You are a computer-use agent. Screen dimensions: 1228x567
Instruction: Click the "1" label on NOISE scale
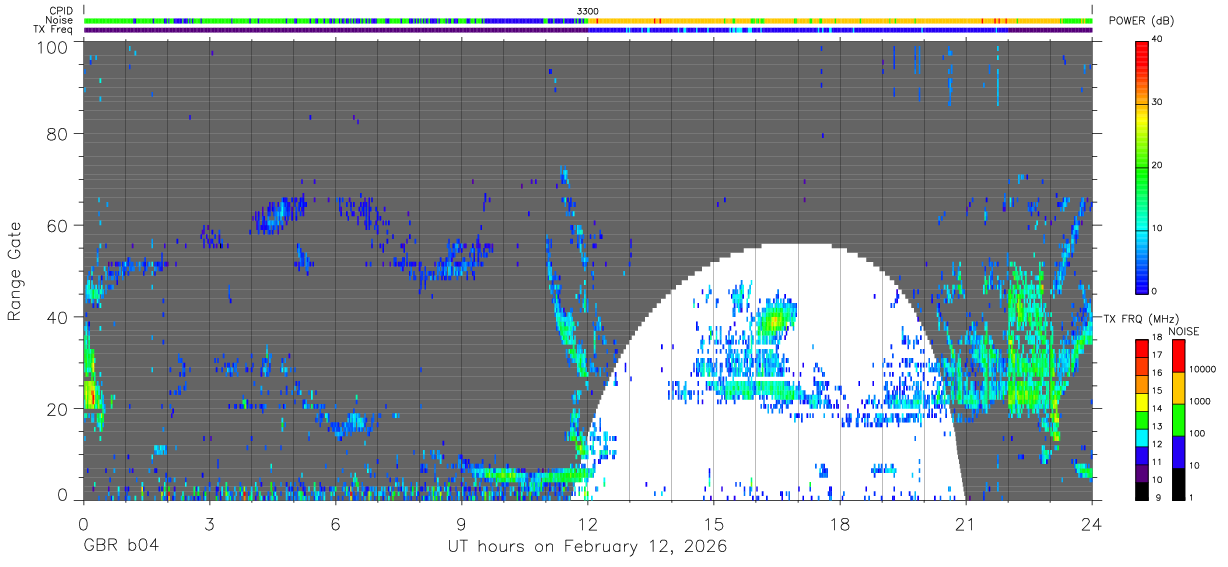click(1193, 497)
